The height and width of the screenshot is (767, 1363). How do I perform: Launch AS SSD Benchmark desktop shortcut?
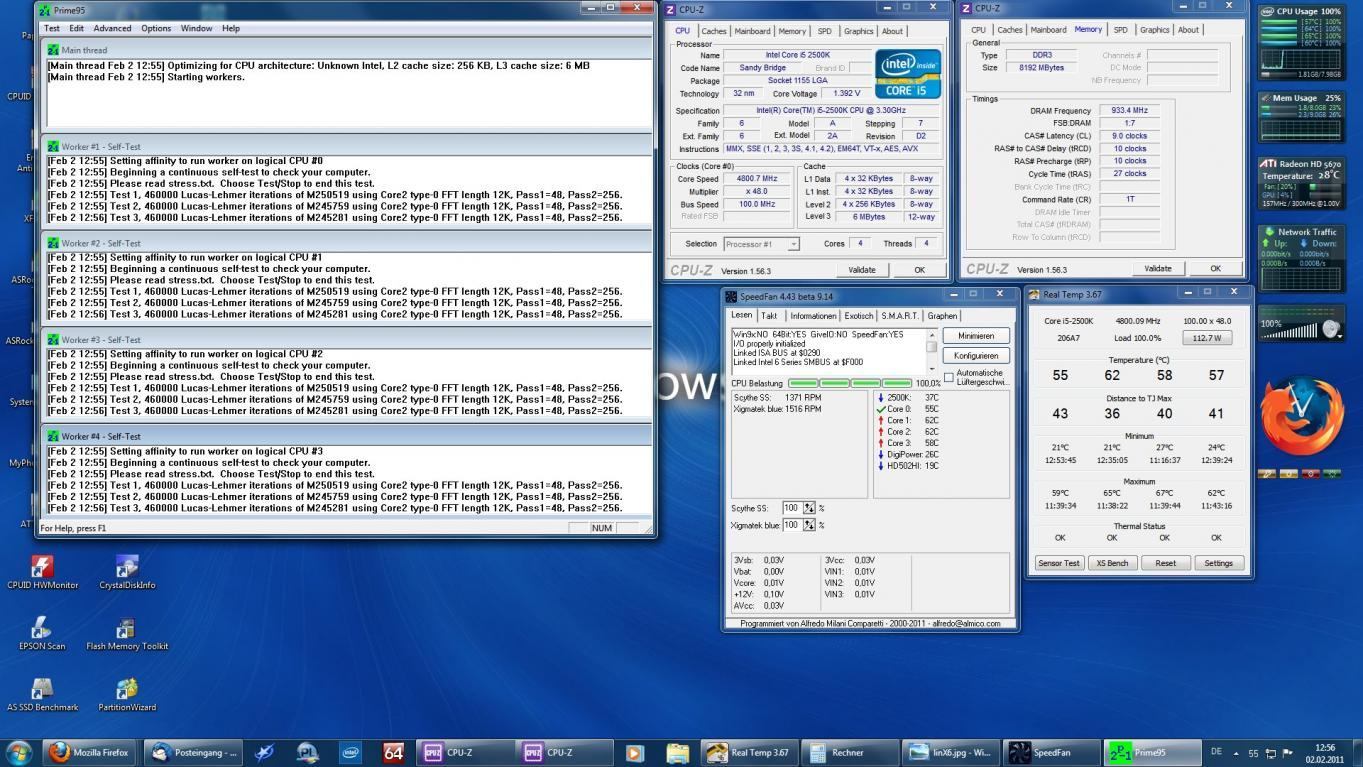coord(42,694)
